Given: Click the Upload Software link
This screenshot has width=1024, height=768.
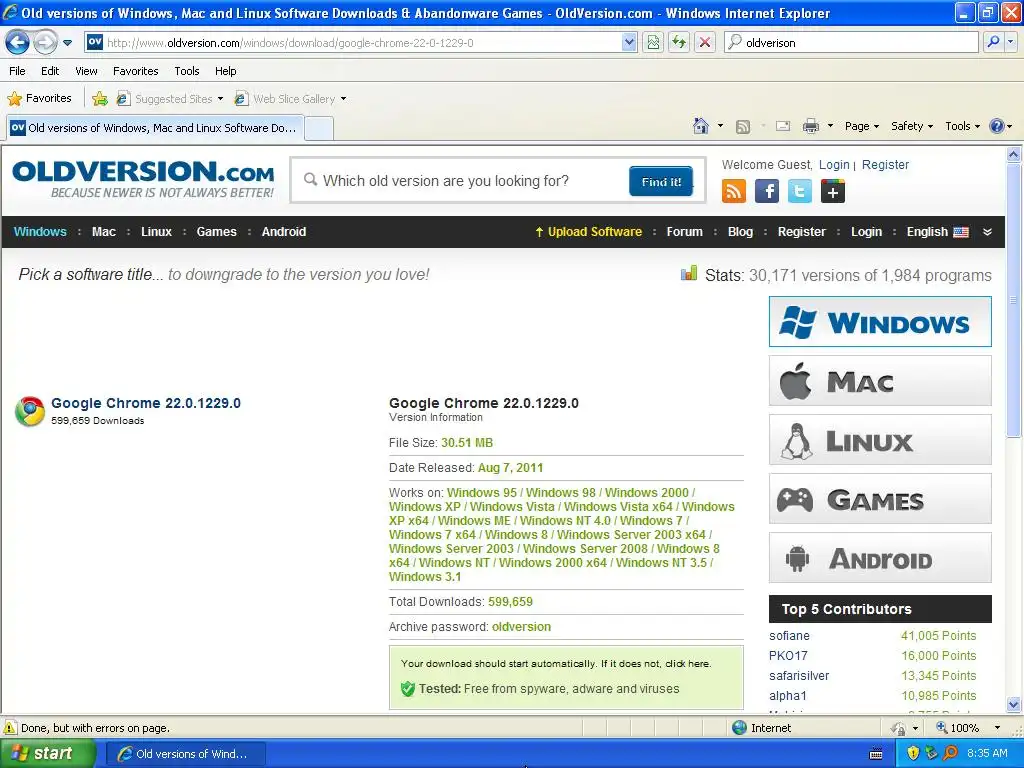Looking at the screenshot, I should (588, 232).
